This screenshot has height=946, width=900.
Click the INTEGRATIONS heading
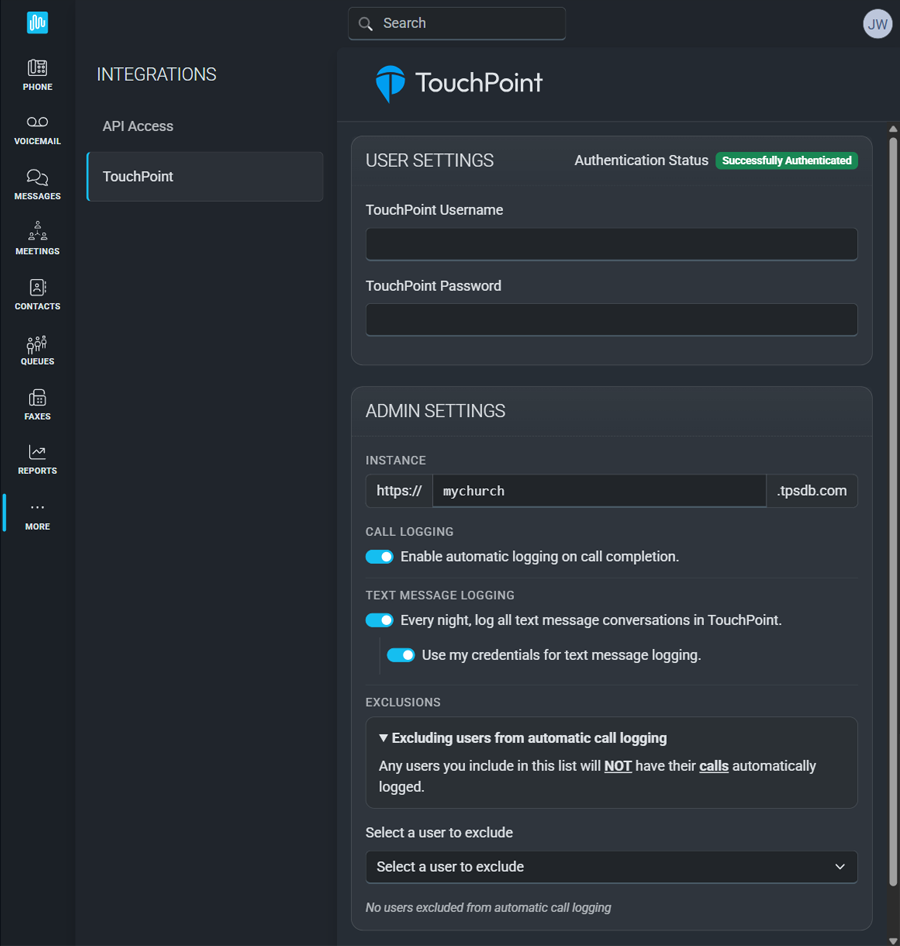156,74
